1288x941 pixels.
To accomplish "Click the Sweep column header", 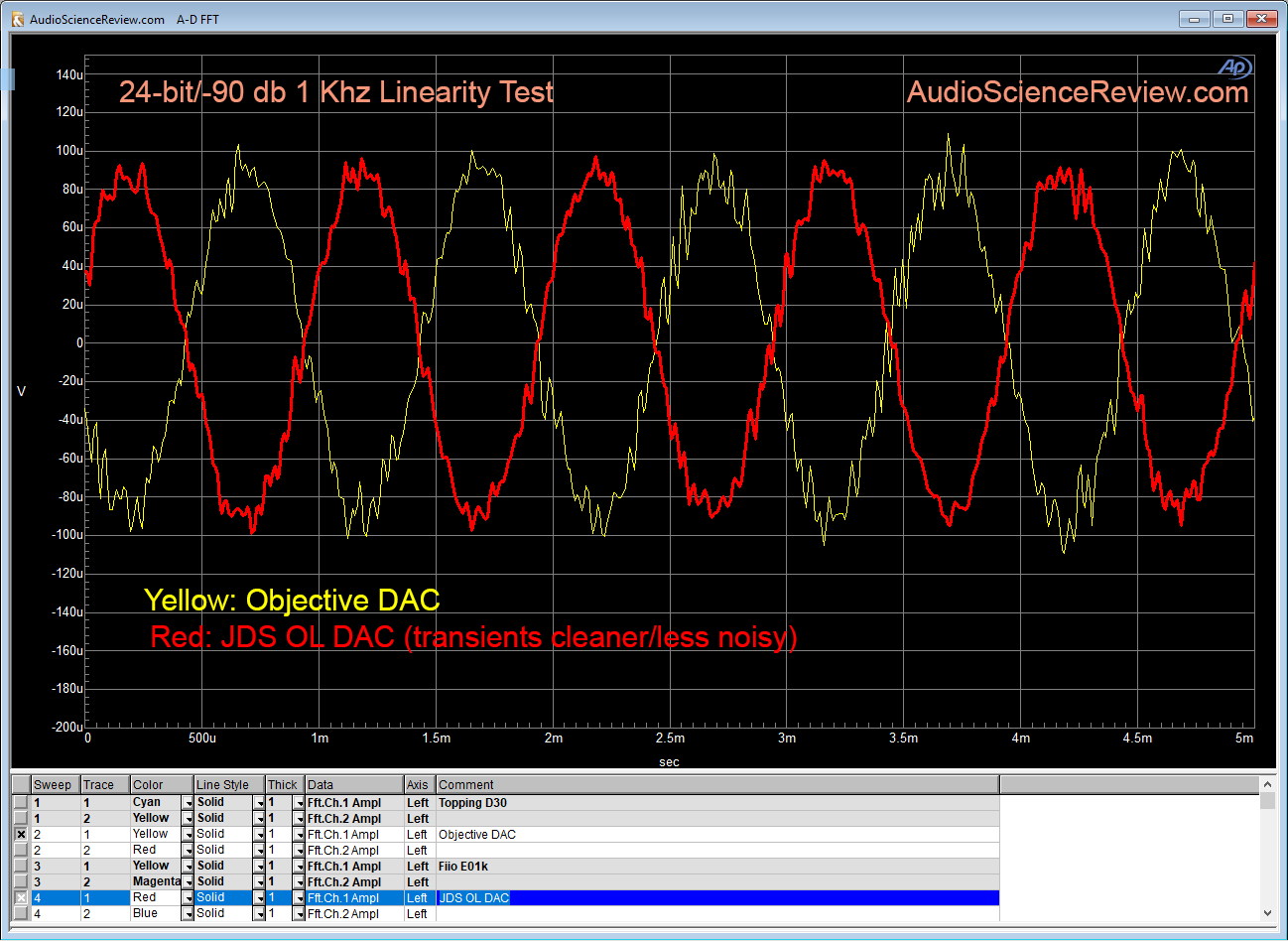I will (56, 784).
